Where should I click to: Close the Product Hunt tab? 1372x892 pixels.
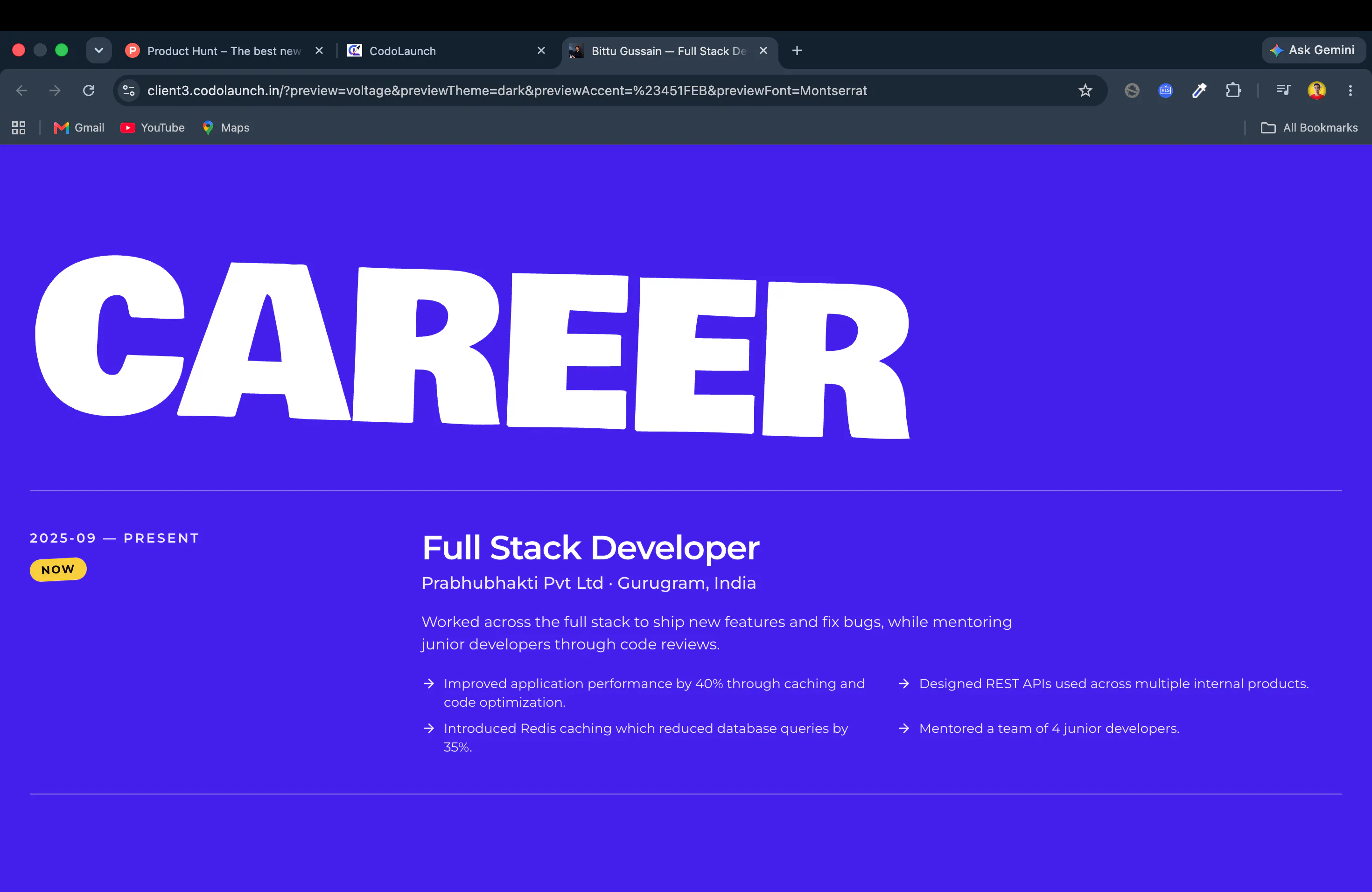coord(319,51)
